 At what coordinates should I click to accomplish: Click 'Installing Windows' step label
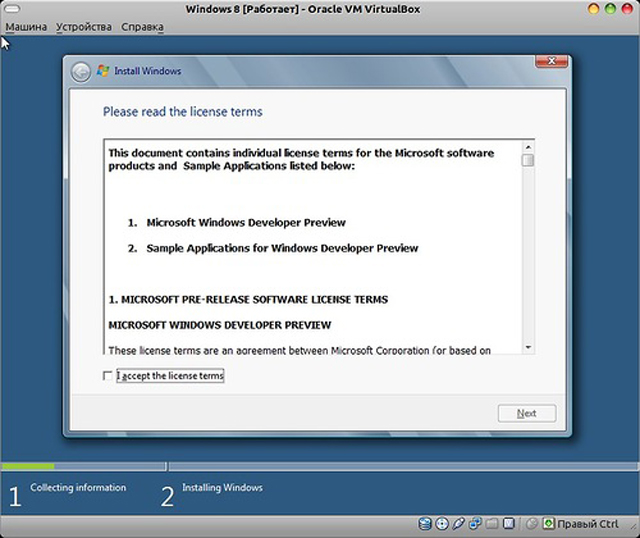222,487
